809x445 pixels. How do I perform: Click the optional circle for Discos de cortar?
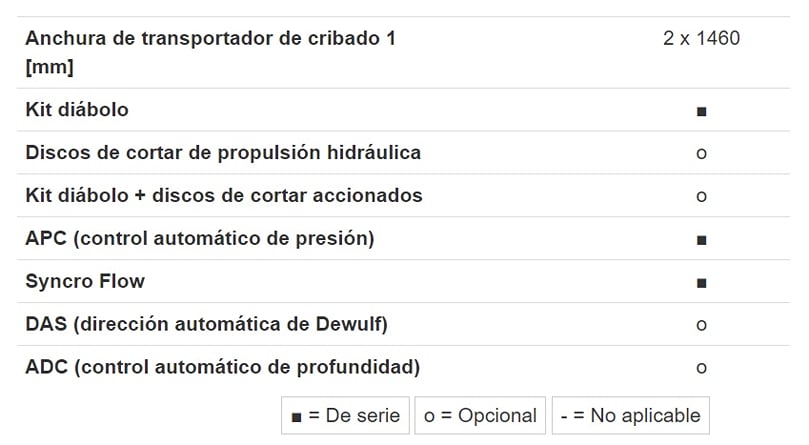click(701, 153)
